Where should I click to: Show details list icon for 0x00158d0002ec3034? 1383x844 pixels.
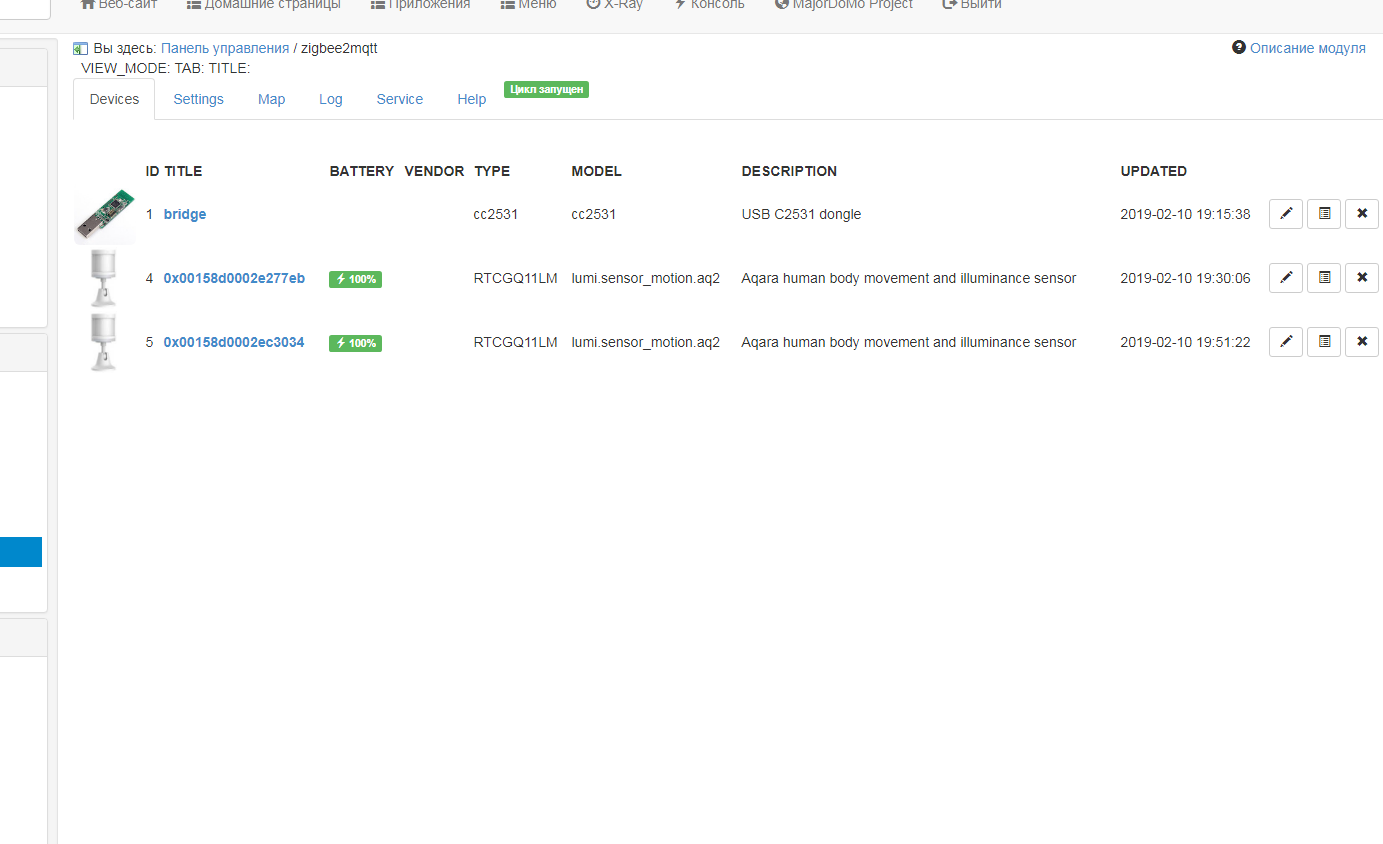coord(1324,342)
